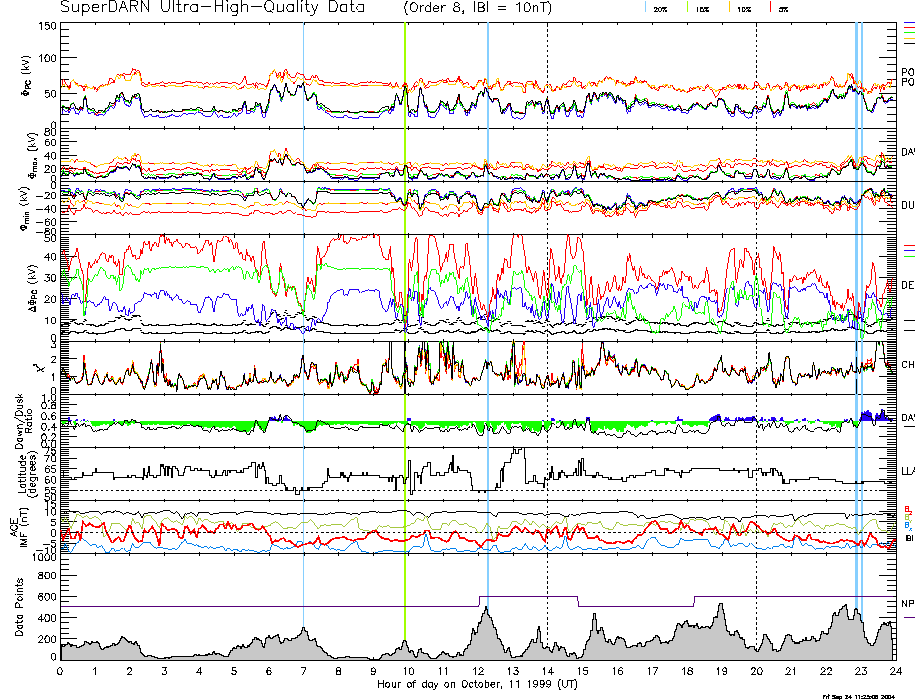Click the hour 12 tick label on x-axis
This screenshot has width=915, height=700.
click(478, 671)
